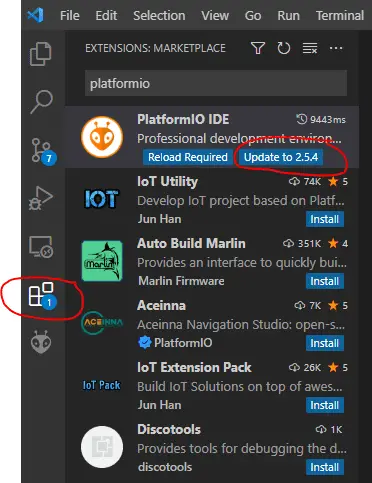This screenshot has width=372, height=483.
Task: Click the Discotools extension placeholder icon
Action: point(102,447)
